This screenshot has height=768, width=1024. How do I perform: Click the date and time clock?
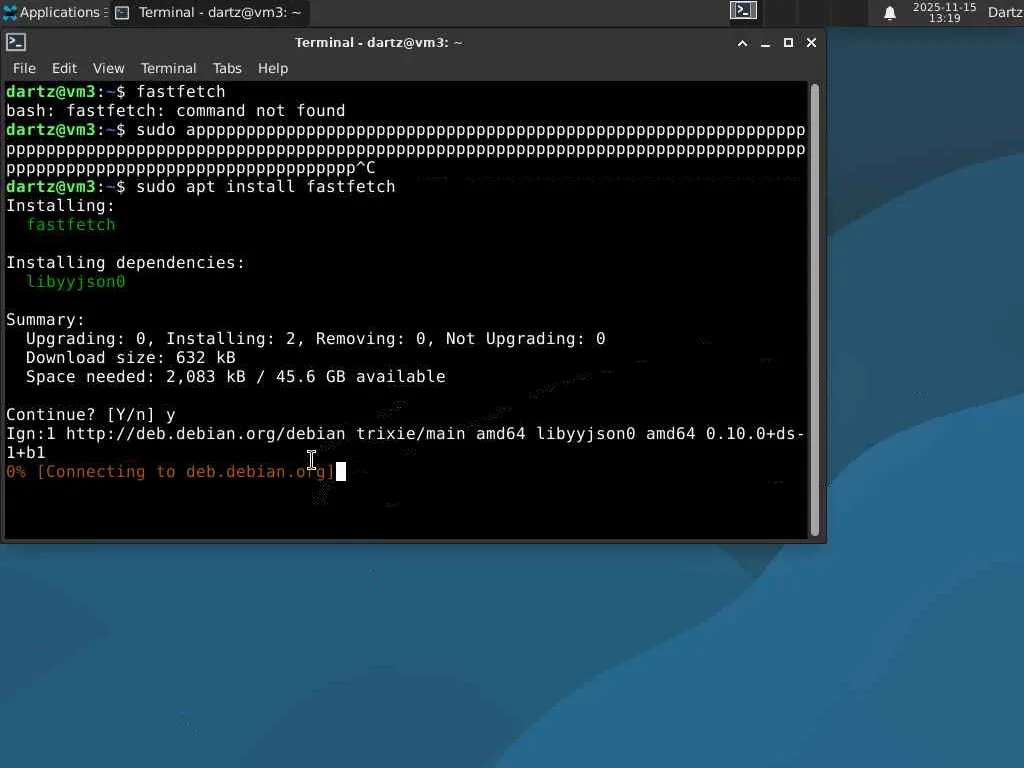(944, 12)
